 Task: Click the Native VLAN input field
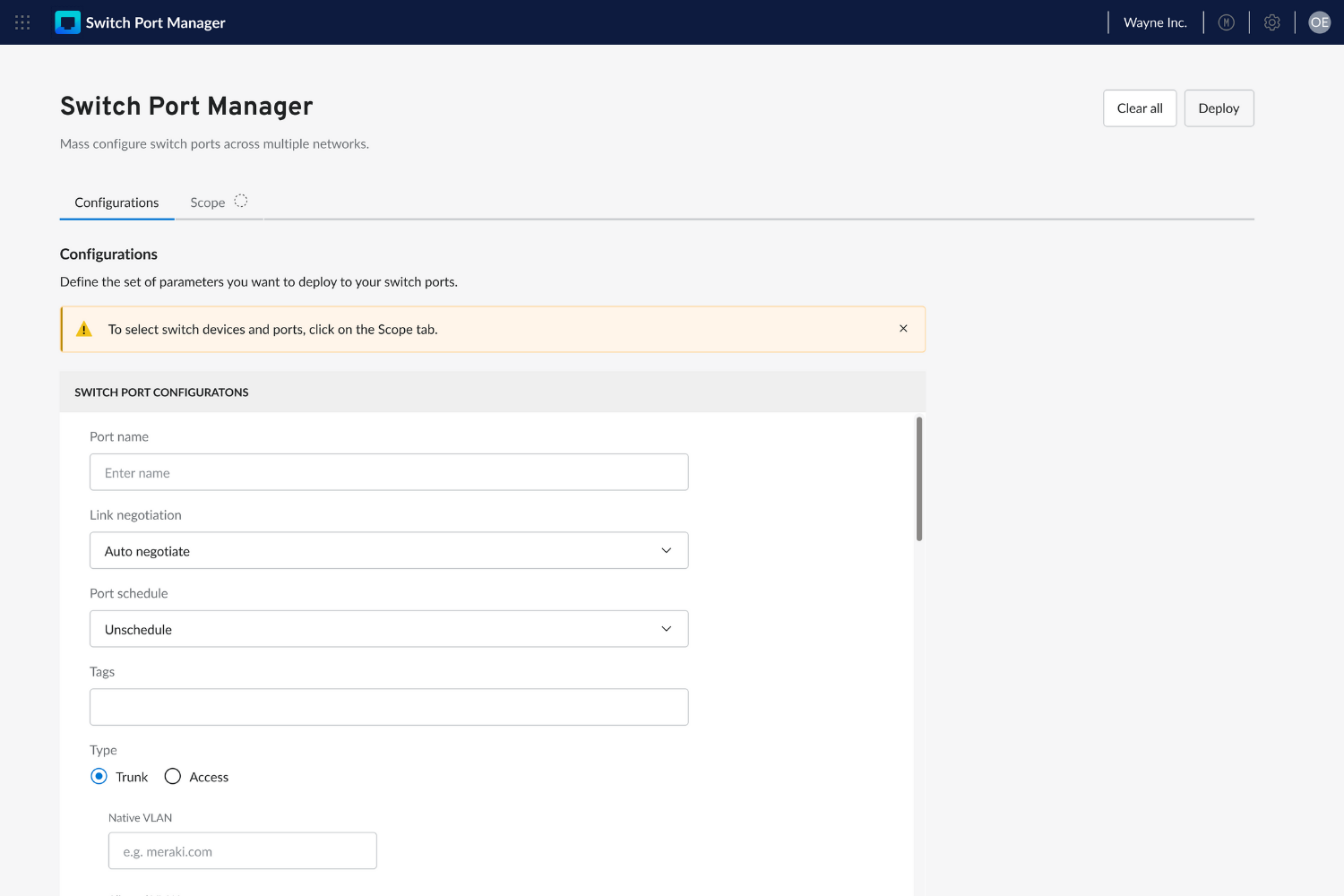243,851
